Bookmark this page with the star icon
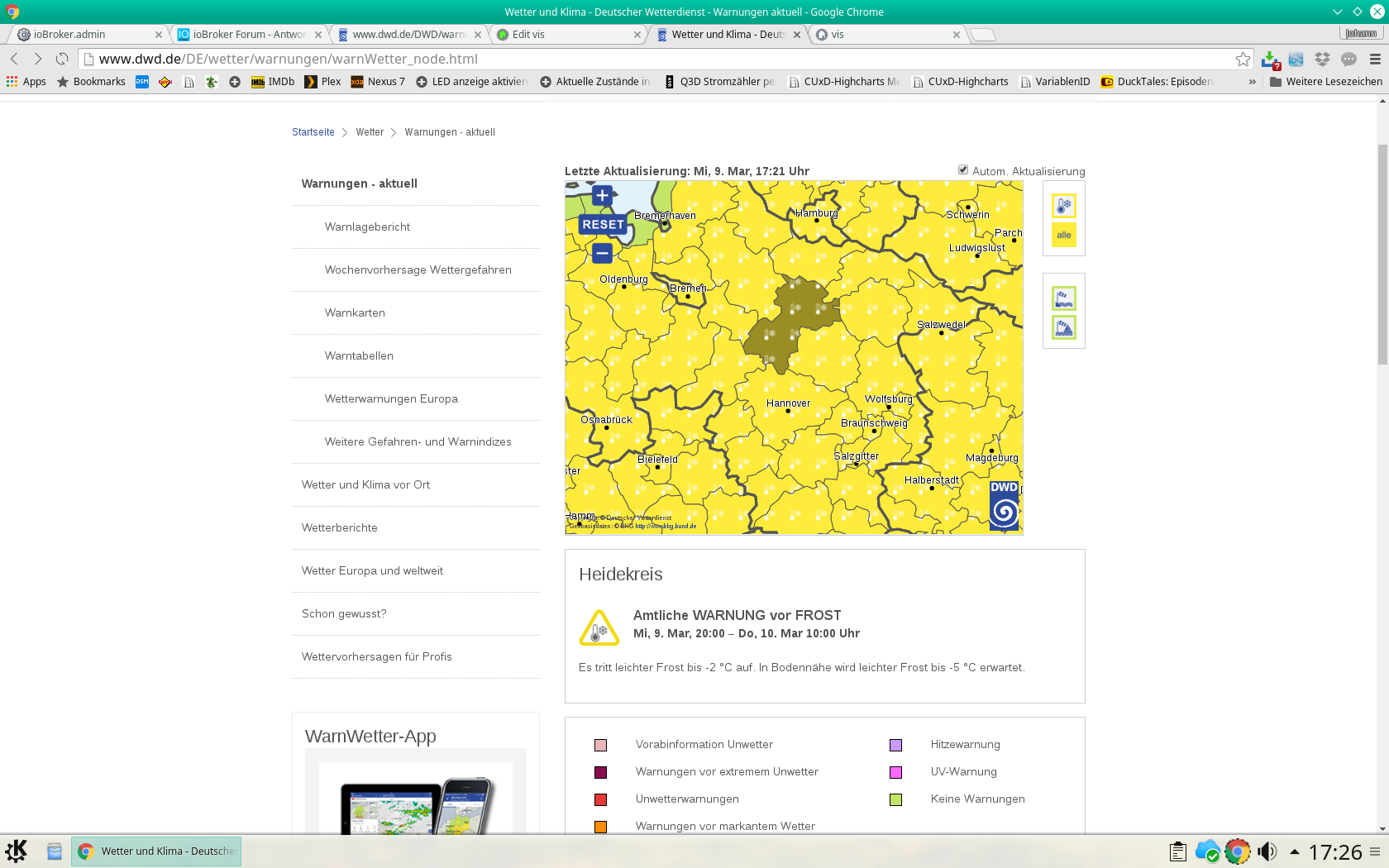 coord(1243,59)
